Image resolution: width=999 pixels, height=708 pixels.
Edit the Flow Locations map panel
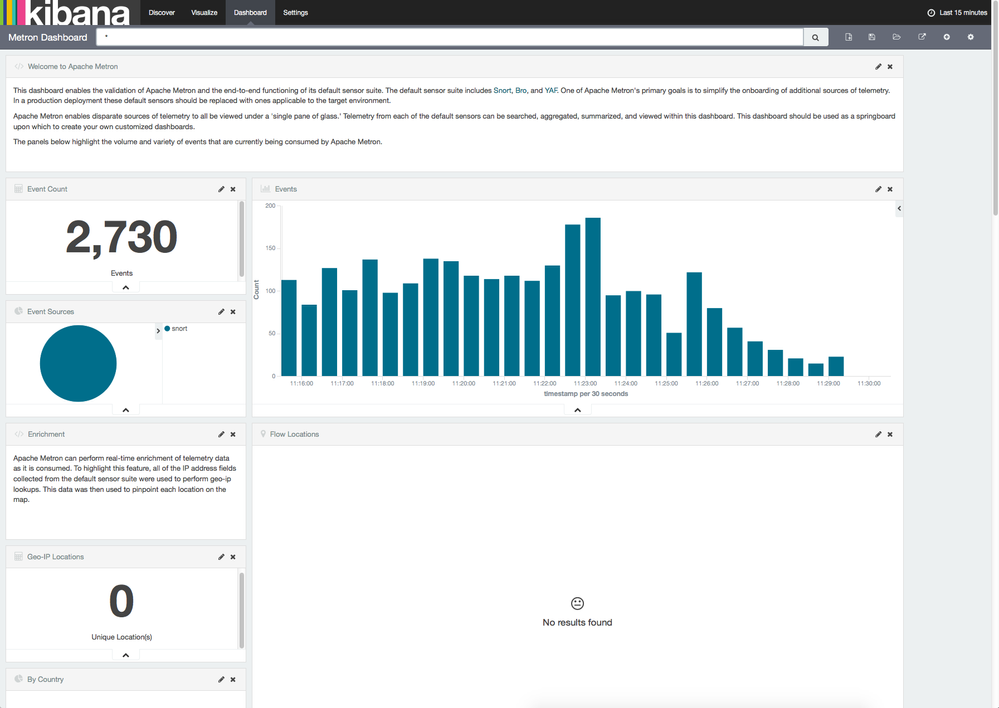pyautogui.click(x=878, y=434)
